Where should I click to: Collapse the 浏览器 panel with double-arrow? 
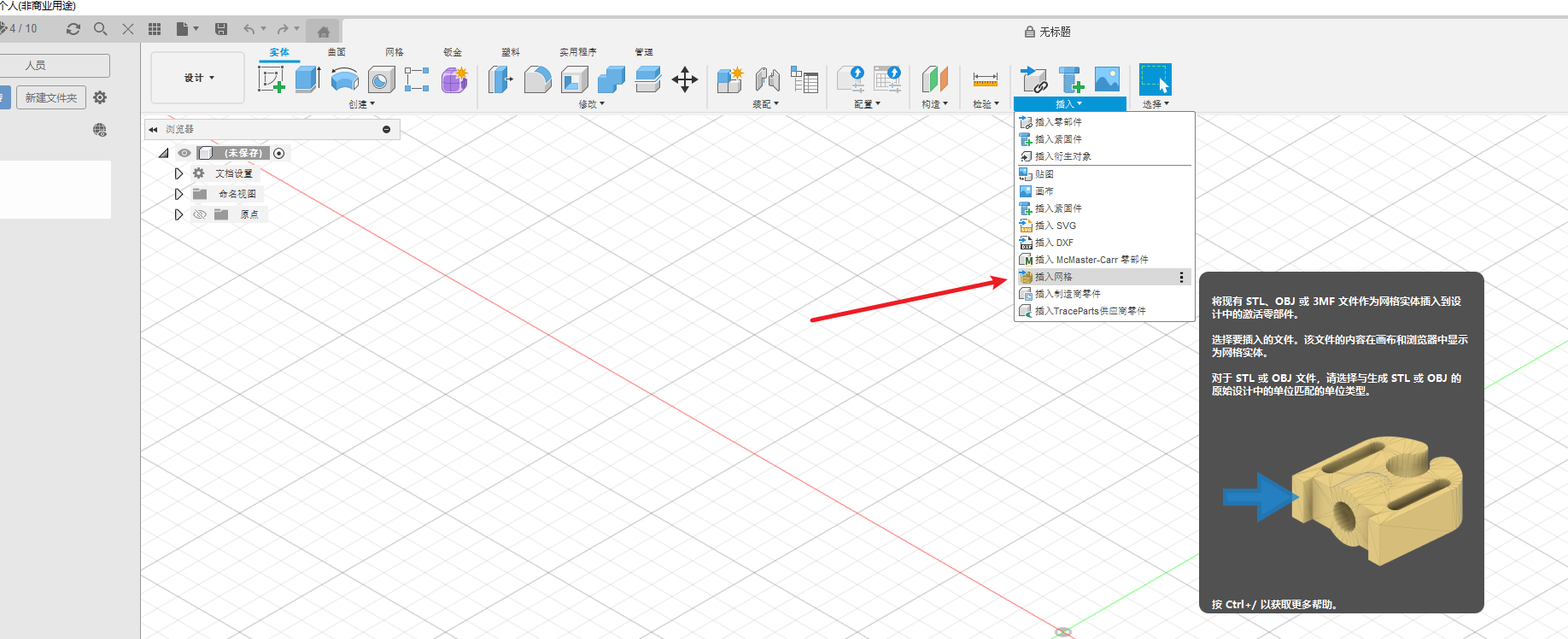point(153,130)
